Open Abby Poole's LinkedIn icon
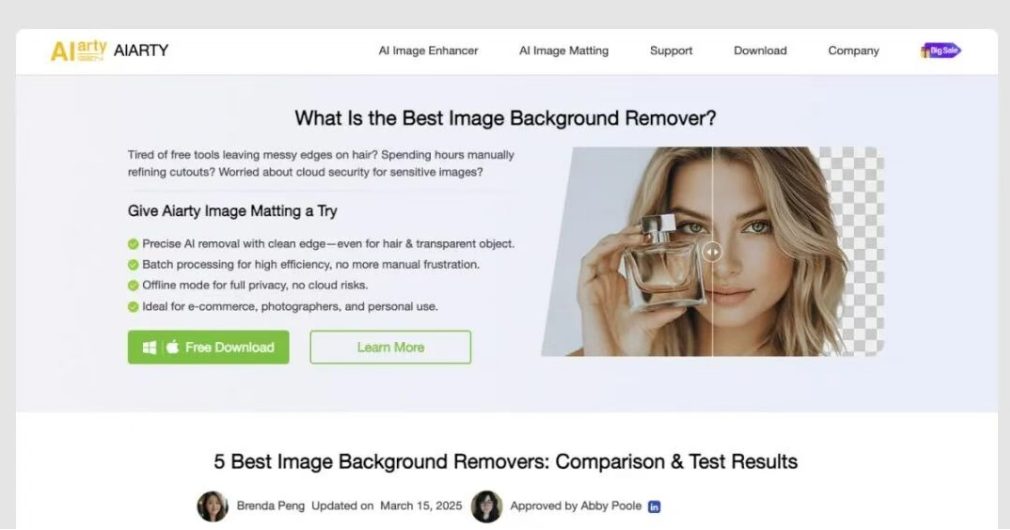Viewport: 1010px width, 530px height. [x=654, y=507]
